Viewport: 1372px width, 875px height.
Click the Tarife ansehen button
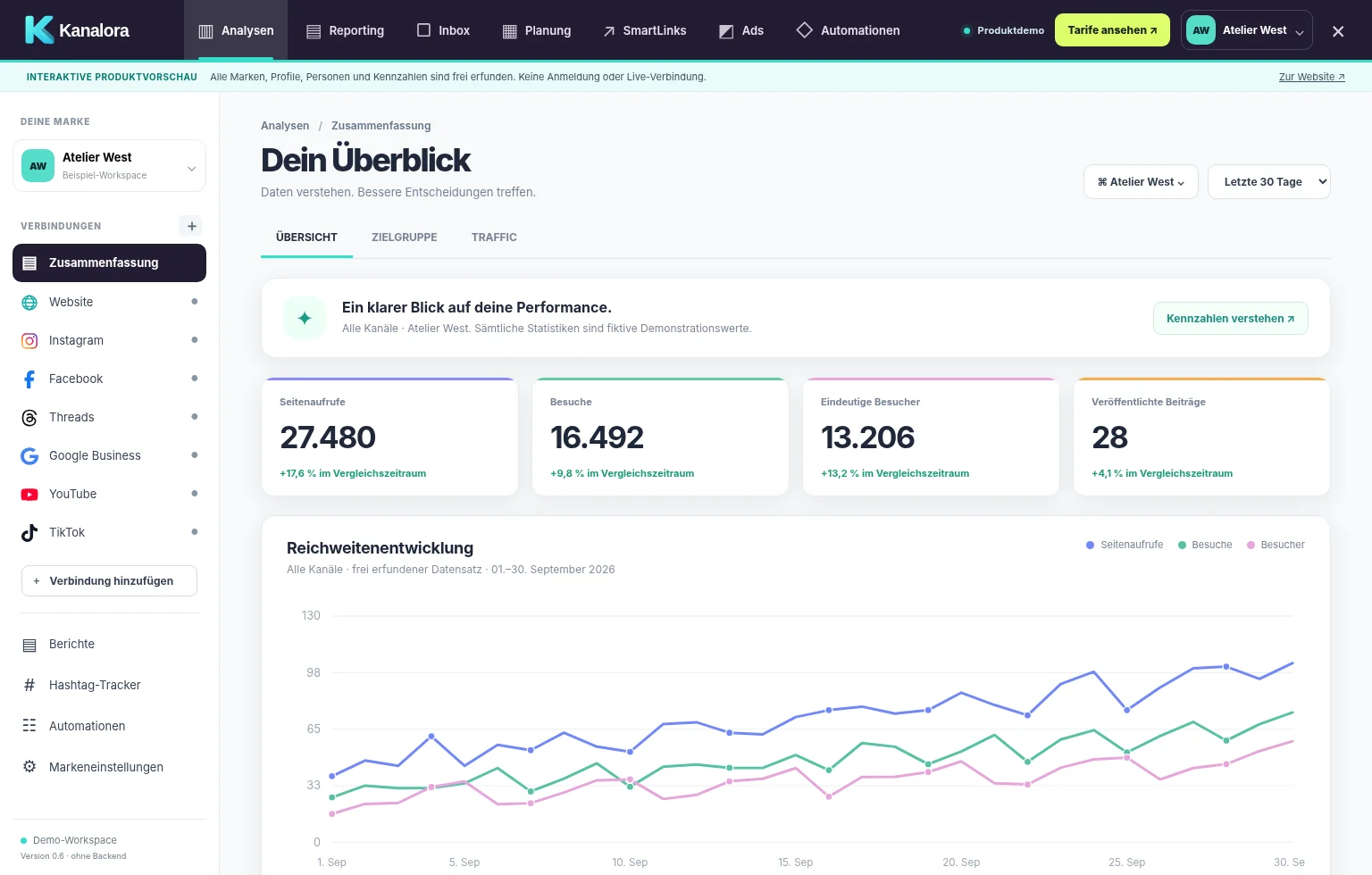coord(1112,30)
